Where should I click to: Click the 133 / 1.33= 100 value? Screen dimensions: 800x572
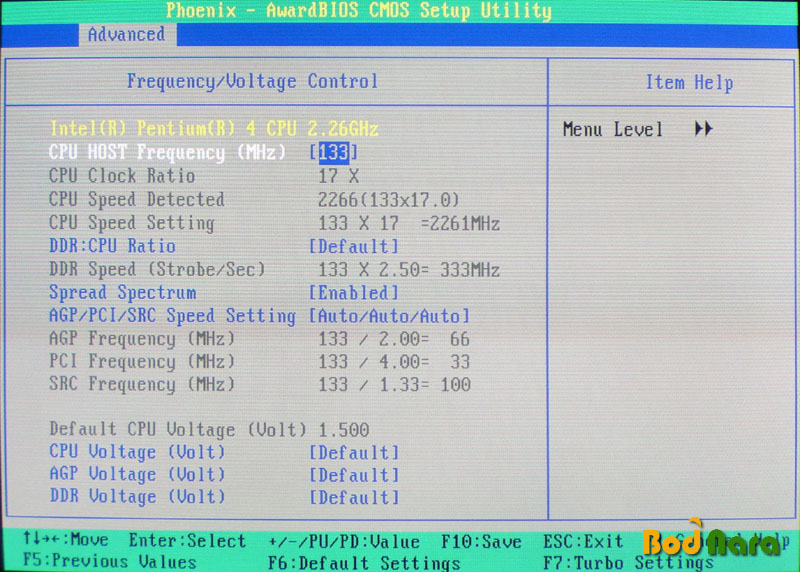(x=394, y=385)
